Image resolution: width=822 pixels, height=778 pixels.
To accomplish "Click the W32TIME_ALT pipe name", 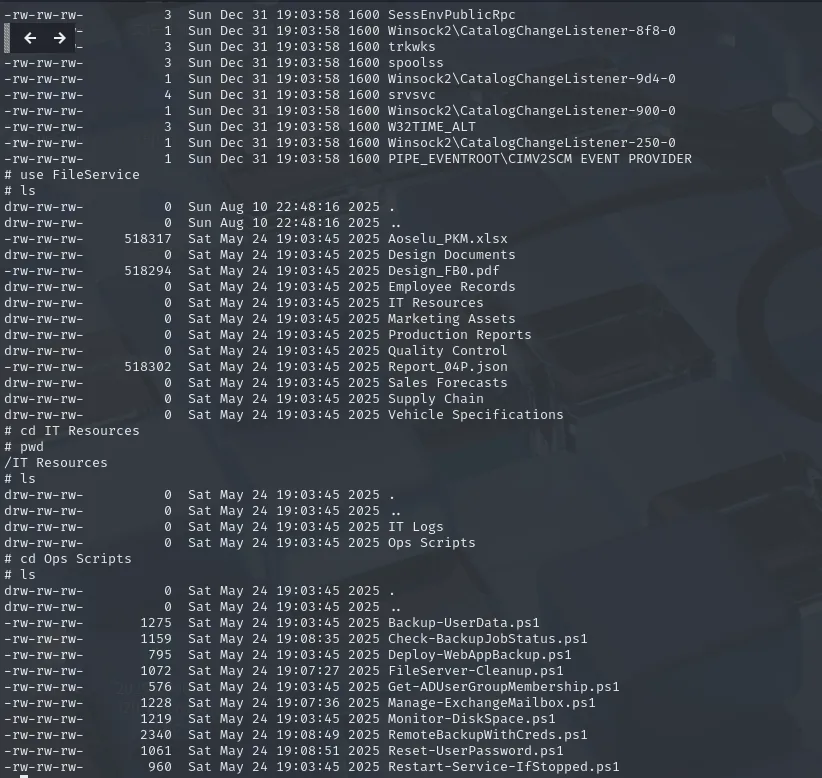I will [431, 127].
